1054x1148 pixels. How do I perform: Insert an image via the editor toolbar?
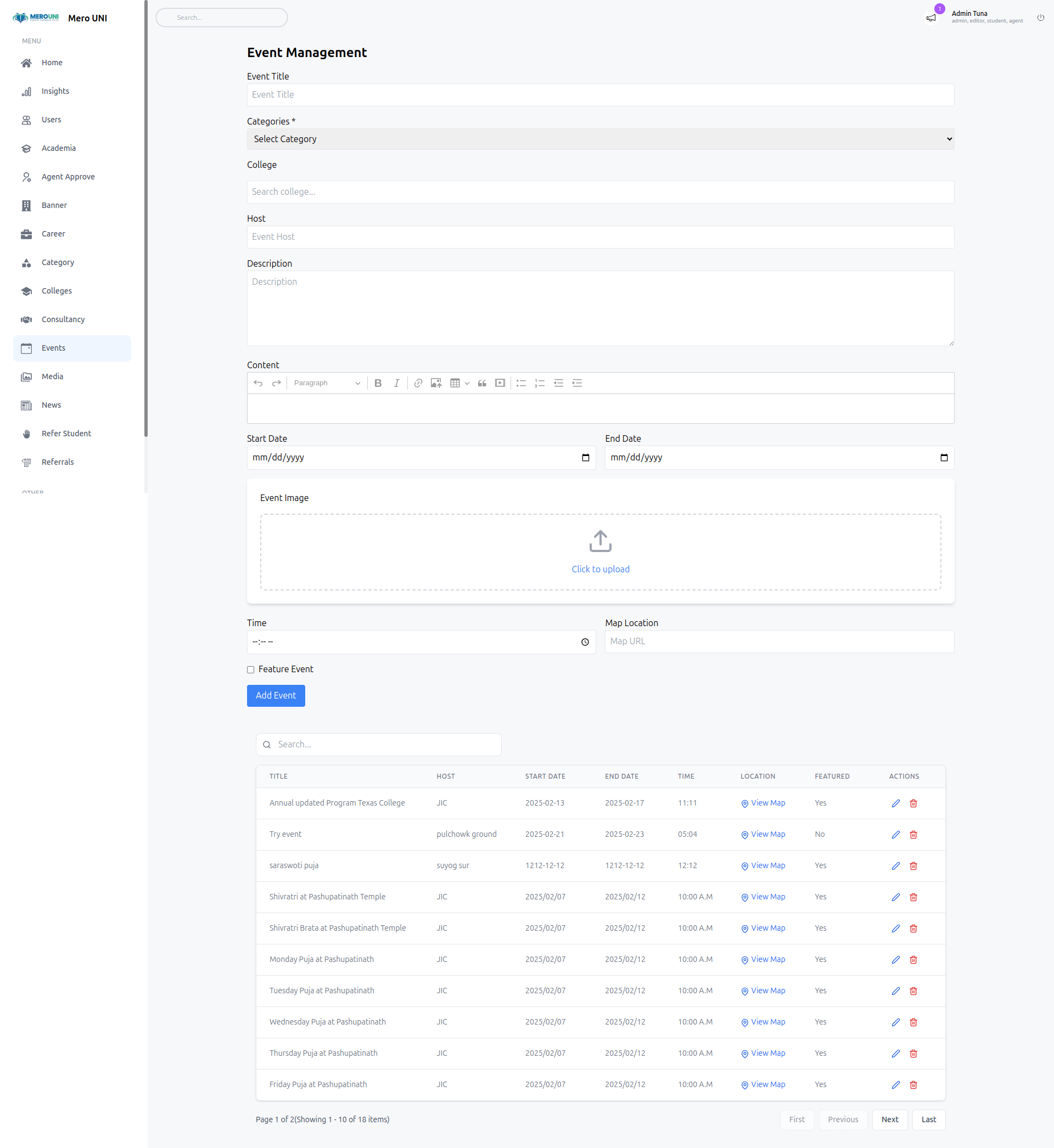[x=436, y=382]
